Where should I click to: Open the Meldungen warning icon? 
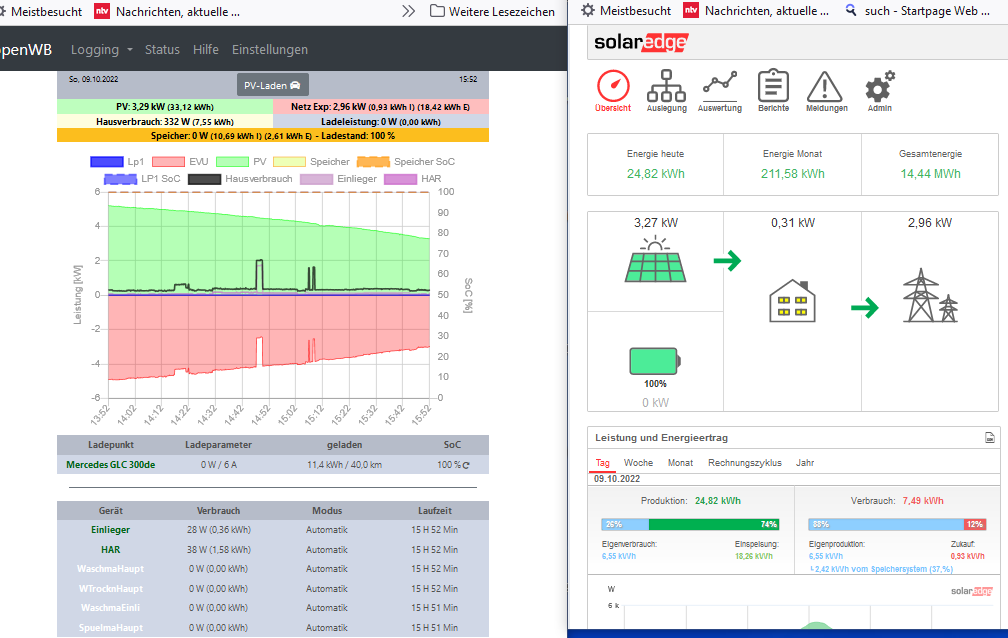tap(825, 90)
